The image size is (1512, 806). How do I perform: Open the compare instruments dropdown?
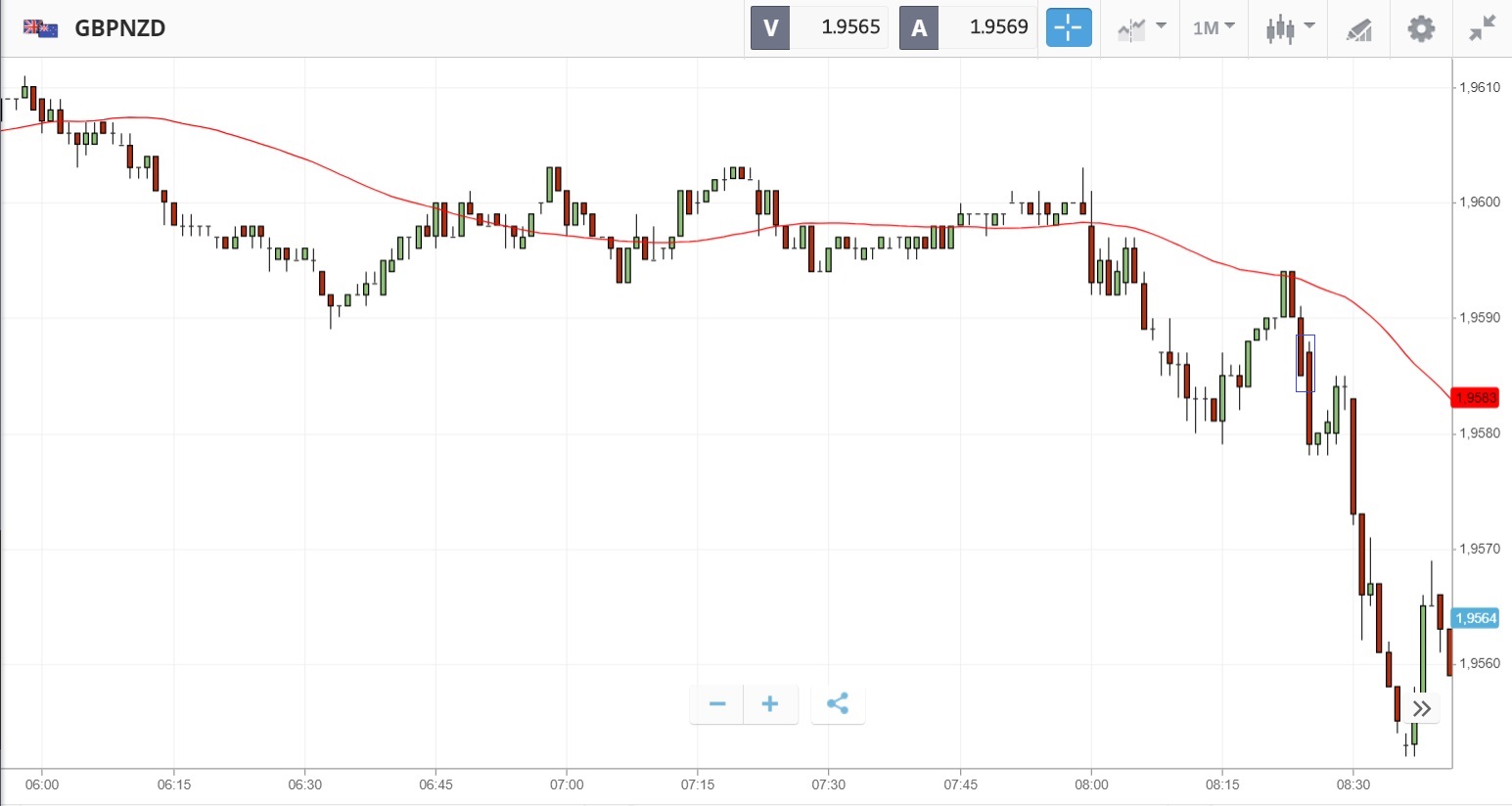point(1141,27)
